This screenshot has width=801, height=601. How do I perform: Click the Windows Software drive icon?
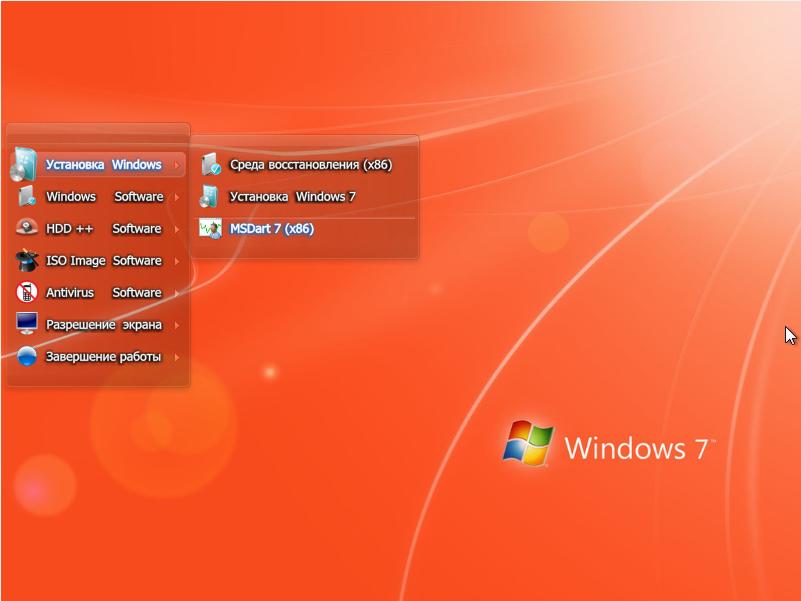27,196
